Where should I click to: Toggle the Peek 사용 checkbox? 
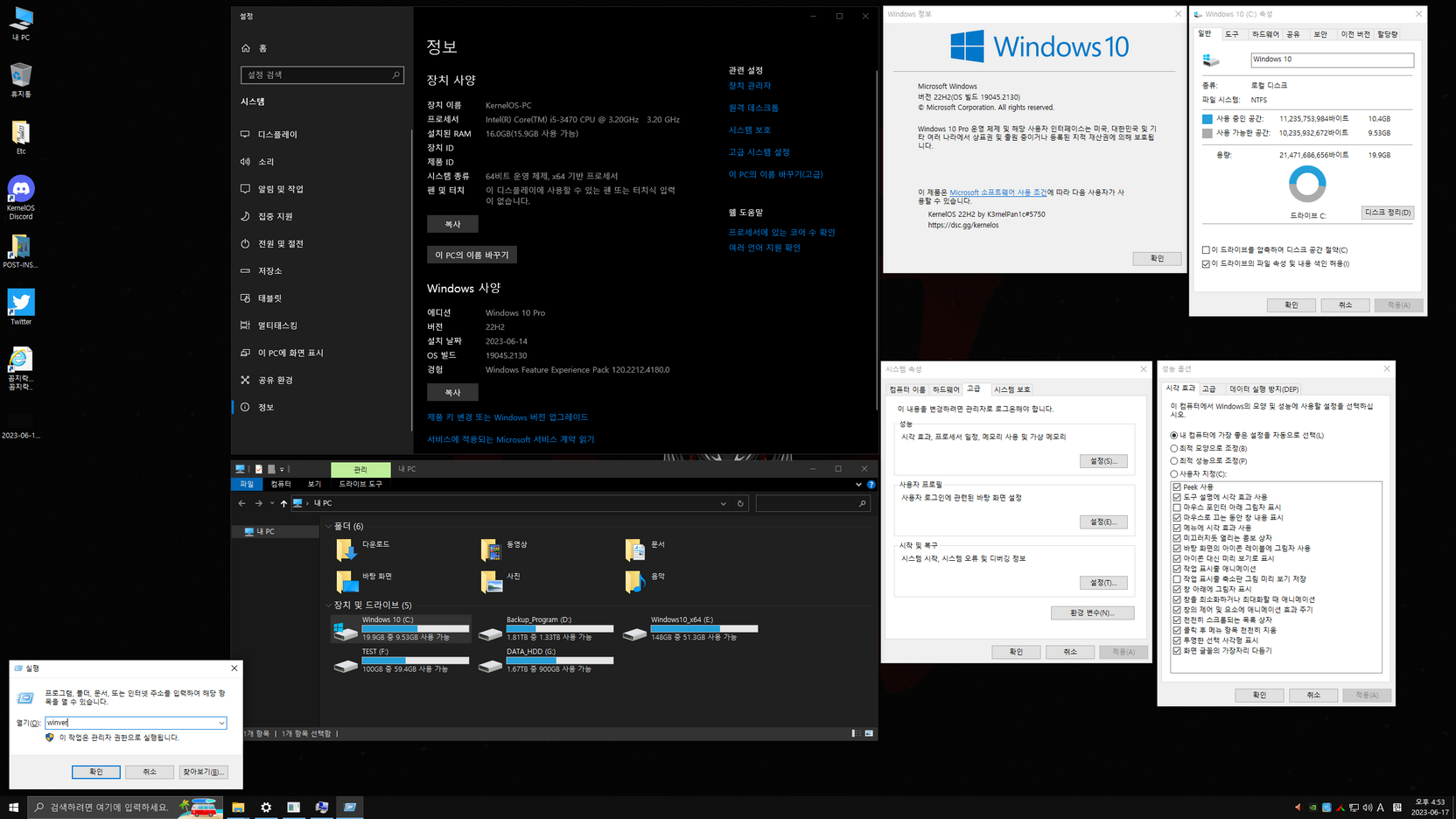tap(1177, 487)
